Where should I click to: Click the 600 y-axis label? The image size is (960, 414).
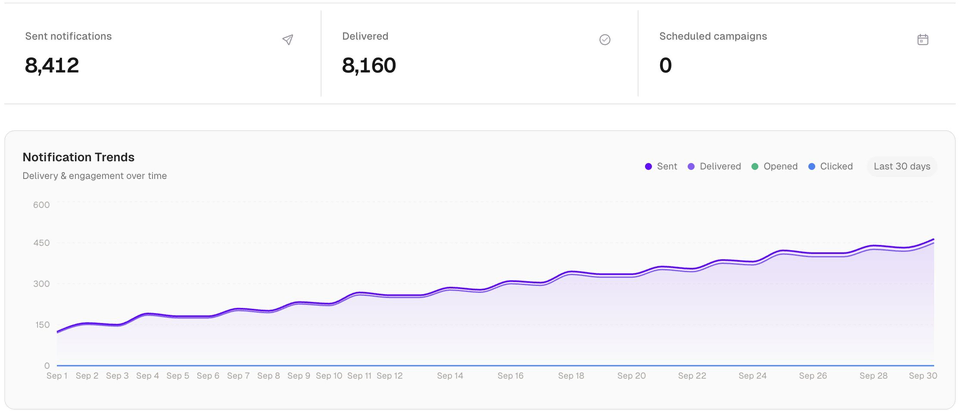(41, 205)
